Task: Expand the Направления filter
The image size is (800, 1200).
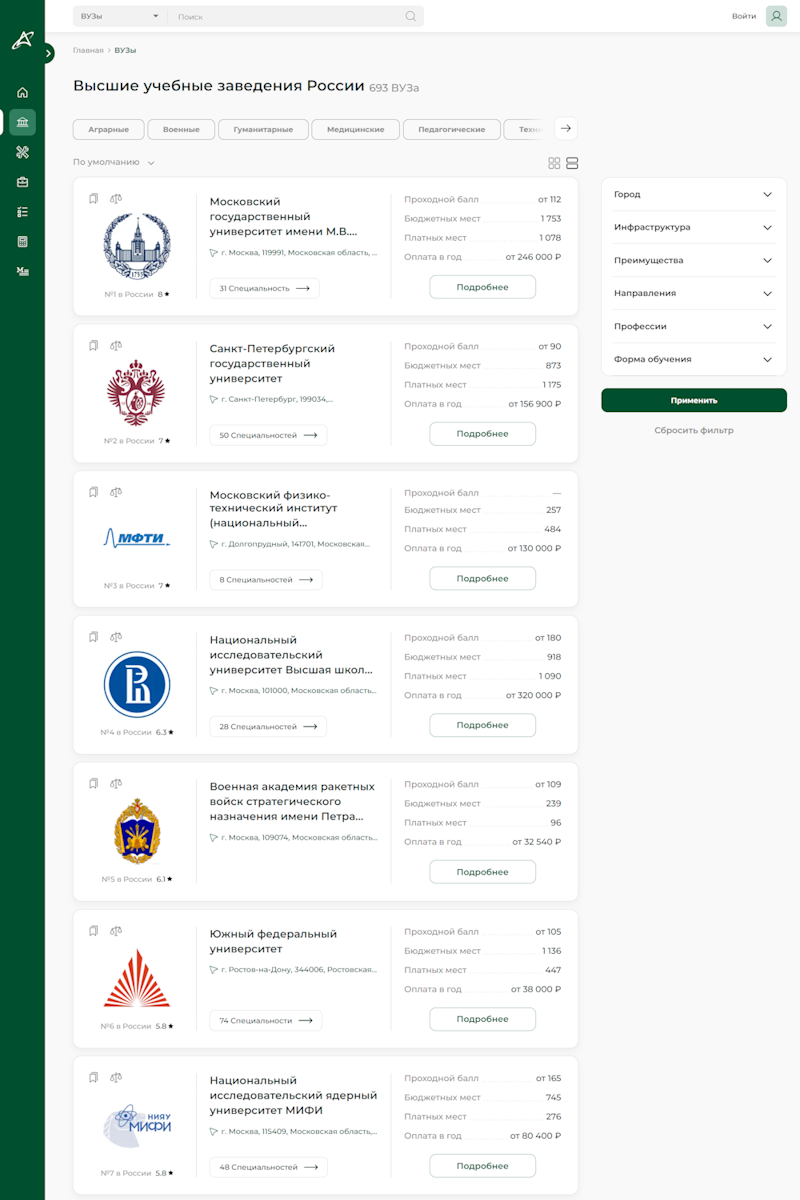Action: click(694, 294)
